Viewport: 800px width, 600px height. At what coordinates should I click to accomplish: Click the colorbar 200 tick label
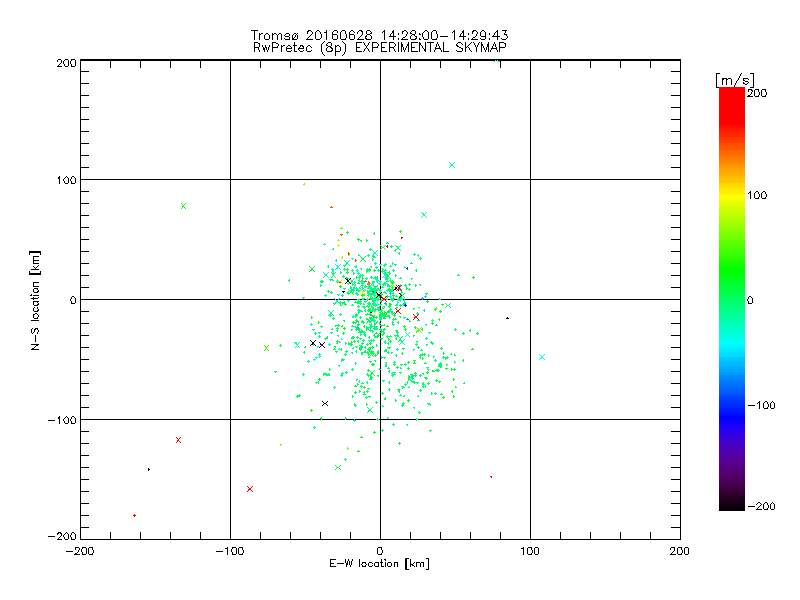(x=757, y=93)
